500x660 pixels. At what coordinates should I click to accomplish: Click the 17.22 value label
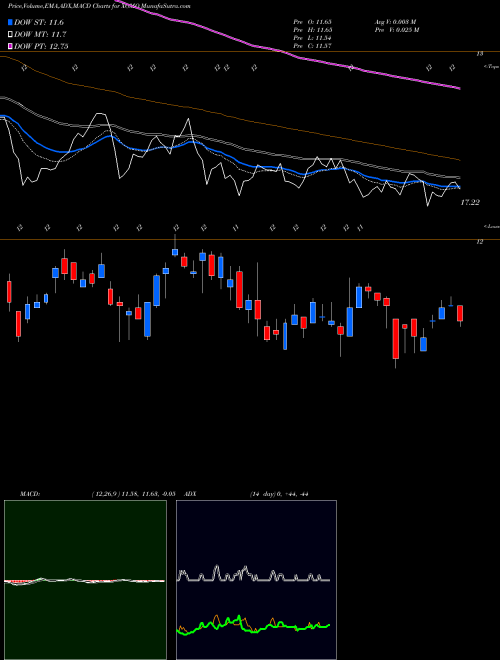pos(470,202)
